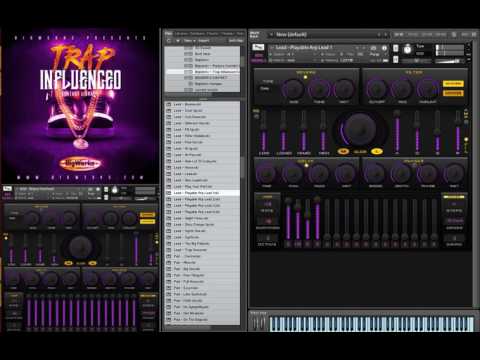Take a snapshot with the camera icon
Screen dimensions: 480x360
(373, 48)
